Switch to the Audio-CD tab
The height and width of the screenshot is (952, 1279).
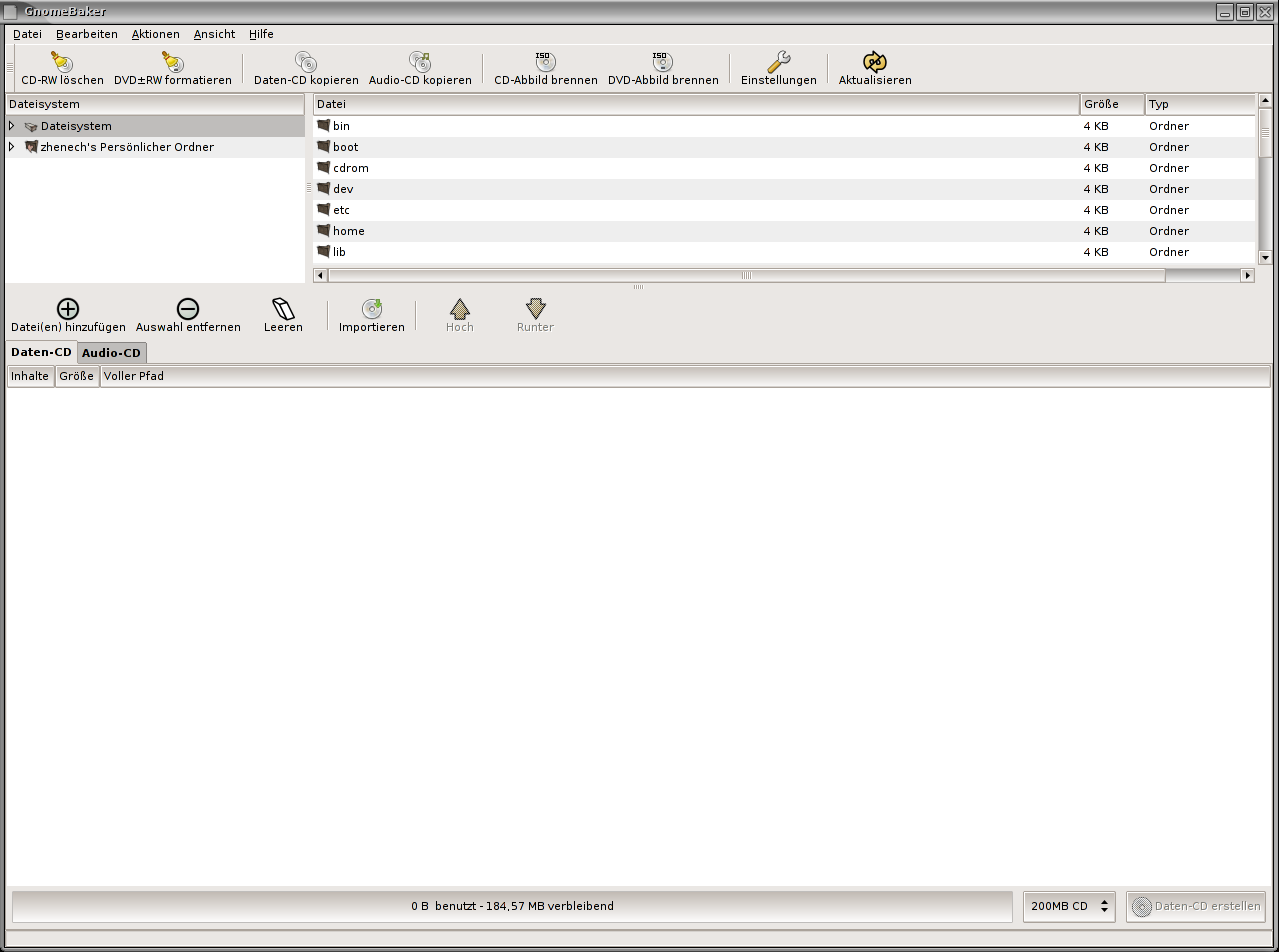point(112,353)
